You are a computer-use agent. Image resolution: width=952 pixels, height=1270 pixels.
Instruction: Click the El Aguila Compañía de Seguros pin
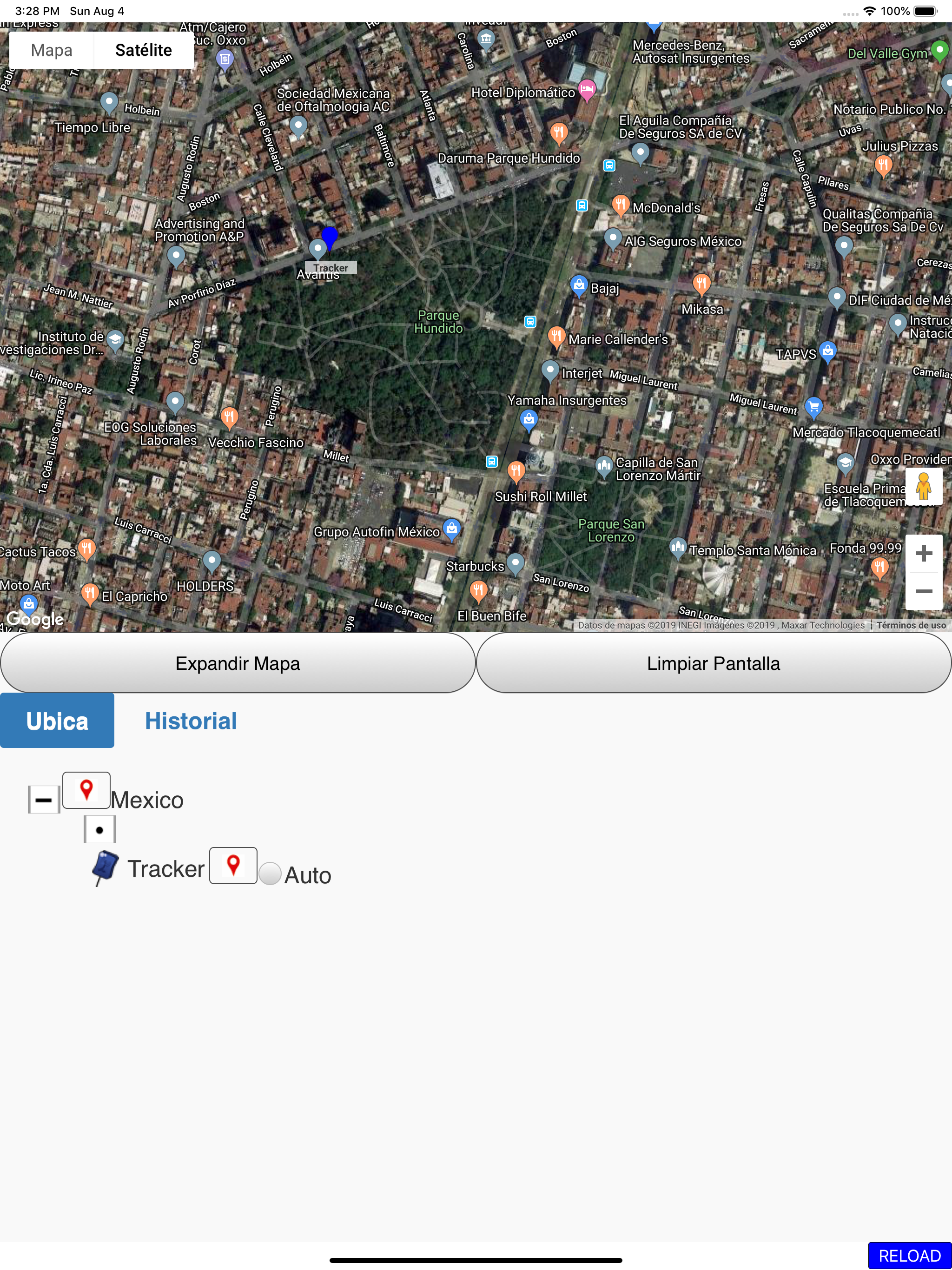click(x=640, y=153)
